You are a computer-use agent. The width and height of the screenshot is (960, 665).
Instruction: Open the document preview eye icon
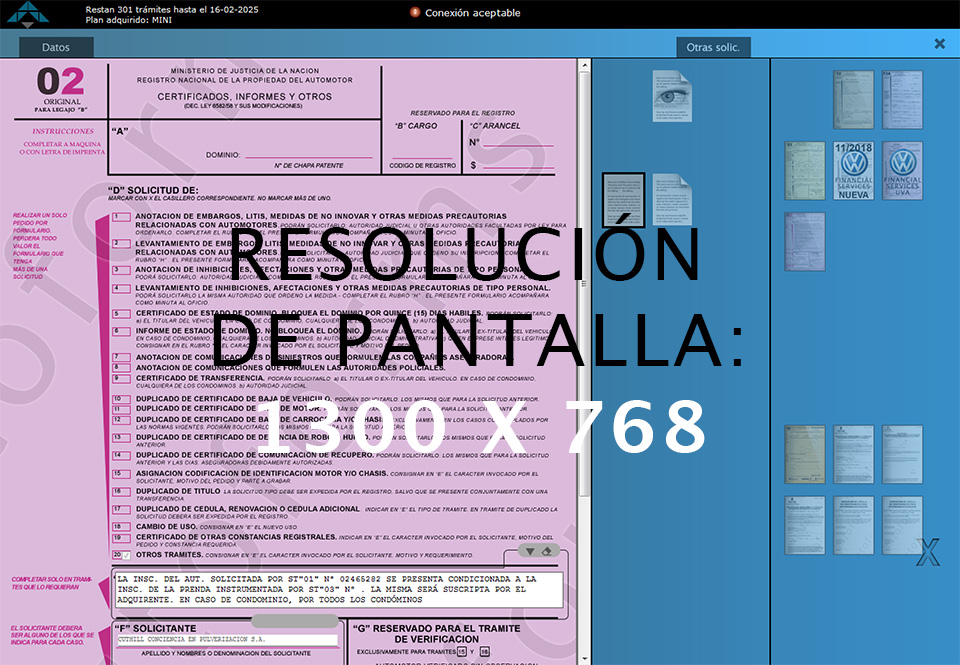pos(671,96)
